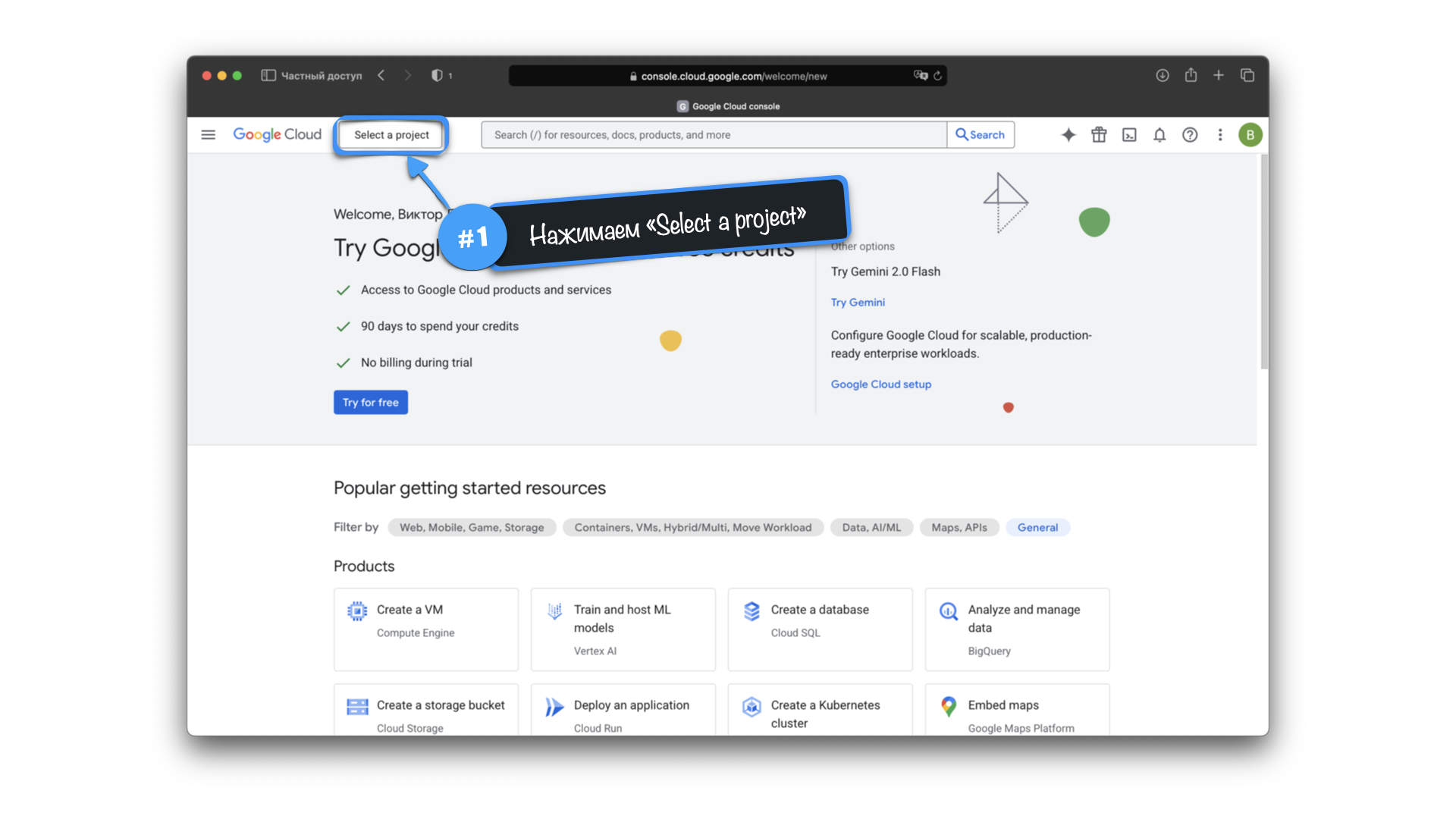Click the page vertical scrollbar
Viewport: 1456px width, 819px height.
pos(1263,262)
